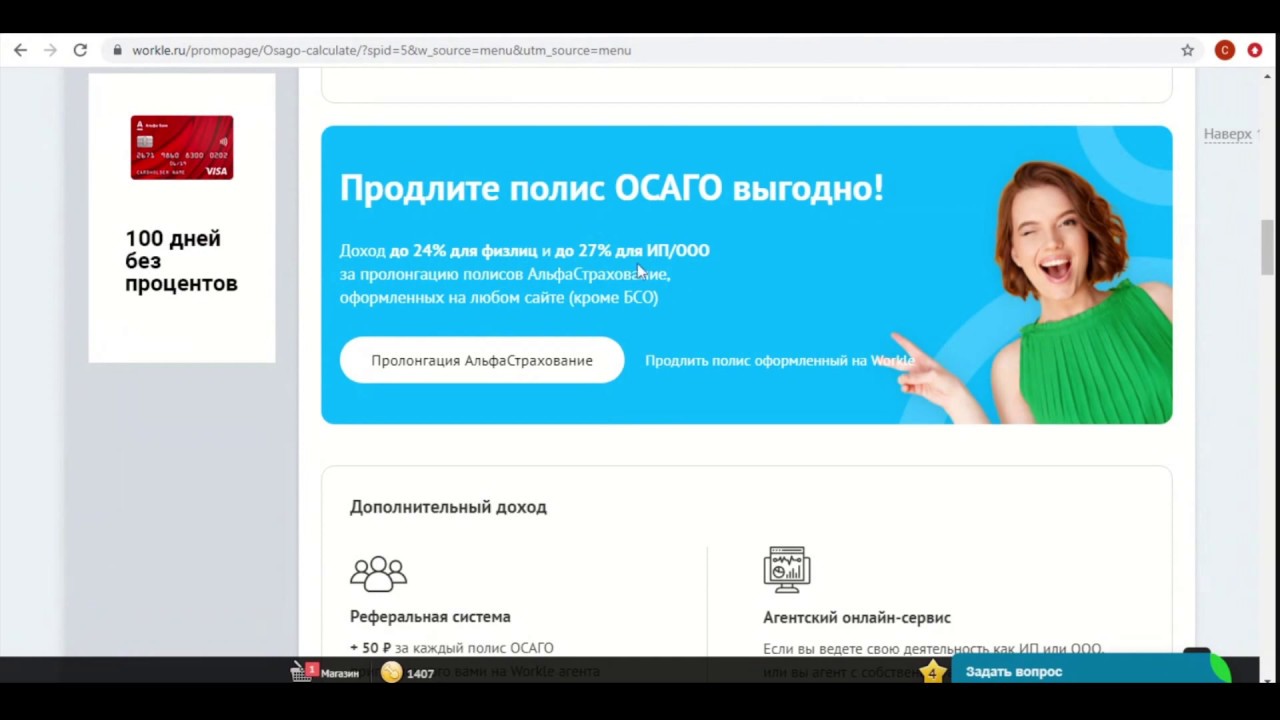Open the Alfa-Bank credit card image
The height and width of the screenshot is (720, 1280).
point(182,147)
